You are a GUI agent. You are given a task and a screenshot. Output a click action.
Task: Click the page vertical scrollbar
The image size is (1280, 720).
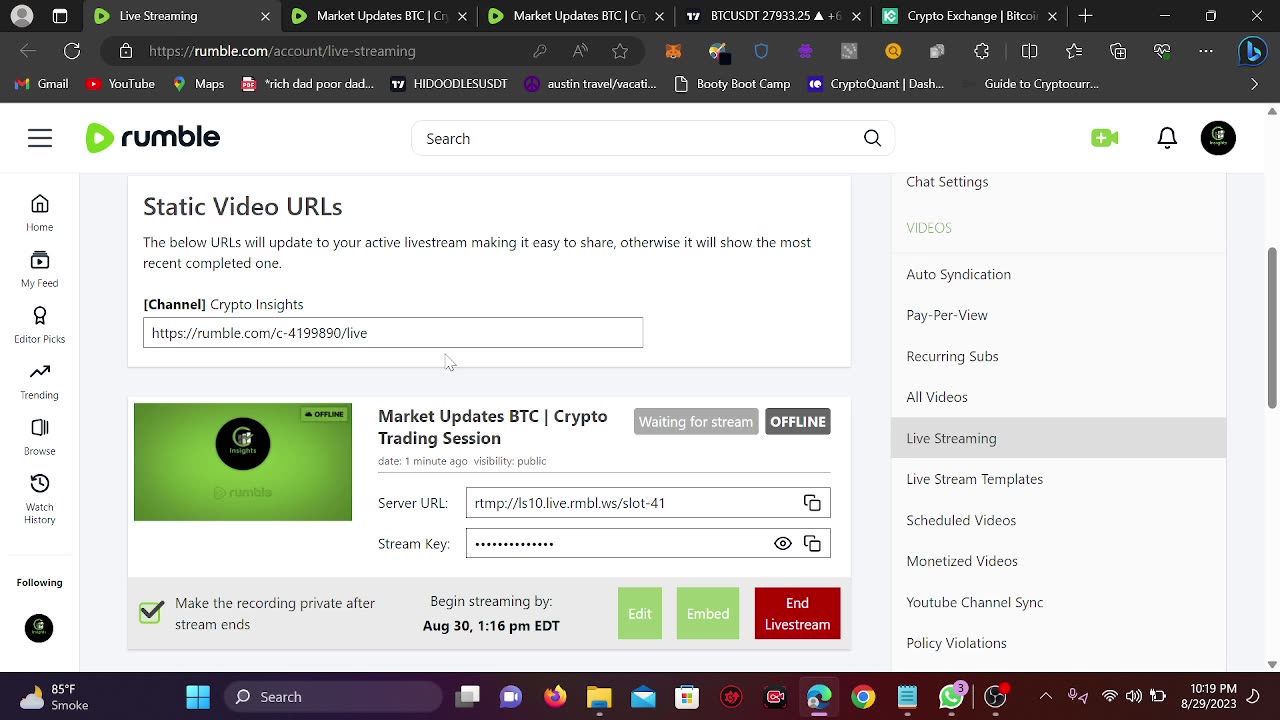pyautogui.click(x=1272, y=328)
